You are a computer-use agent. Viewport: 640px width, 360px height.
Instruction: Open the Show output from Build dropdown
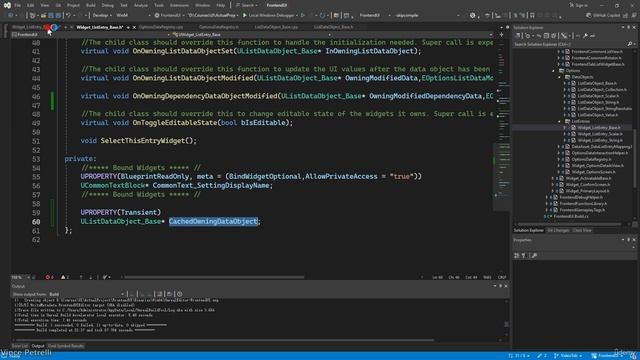[x=87, y=294]
